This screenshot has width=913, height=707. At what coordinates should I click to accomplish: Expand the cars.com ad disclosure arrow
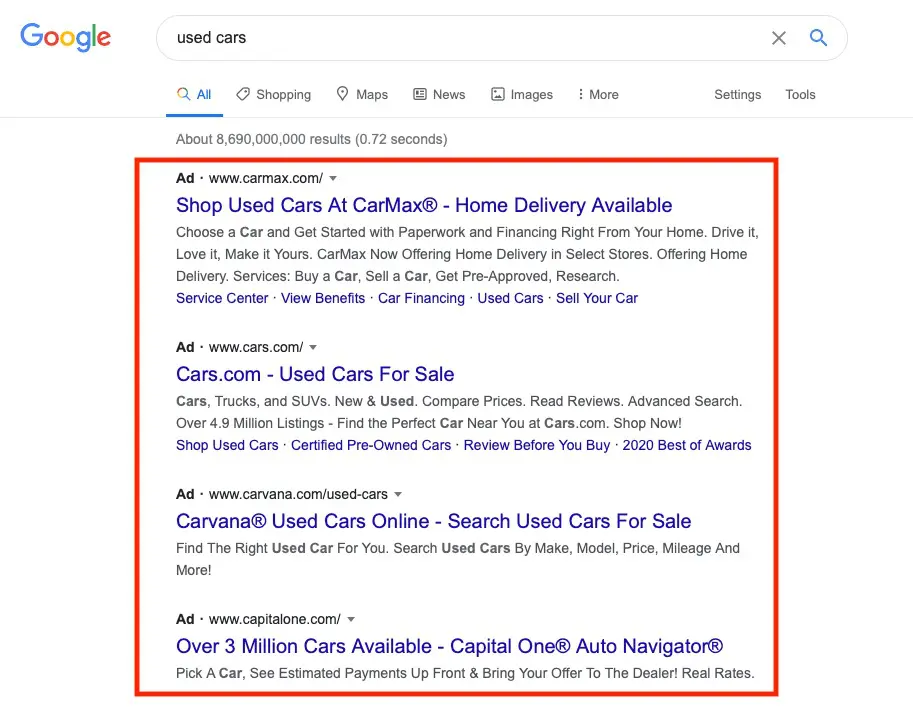pyautogui.click(x=312, y=347)
